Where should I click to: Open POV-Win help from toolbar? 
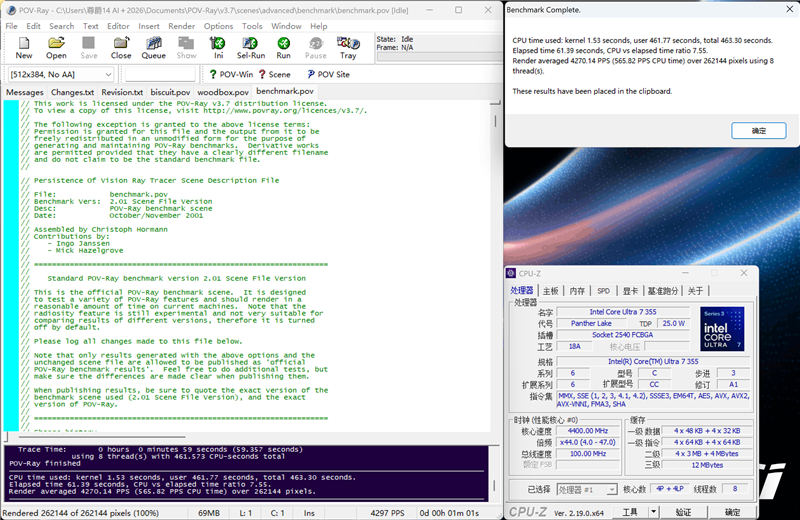tap(230, 74)
